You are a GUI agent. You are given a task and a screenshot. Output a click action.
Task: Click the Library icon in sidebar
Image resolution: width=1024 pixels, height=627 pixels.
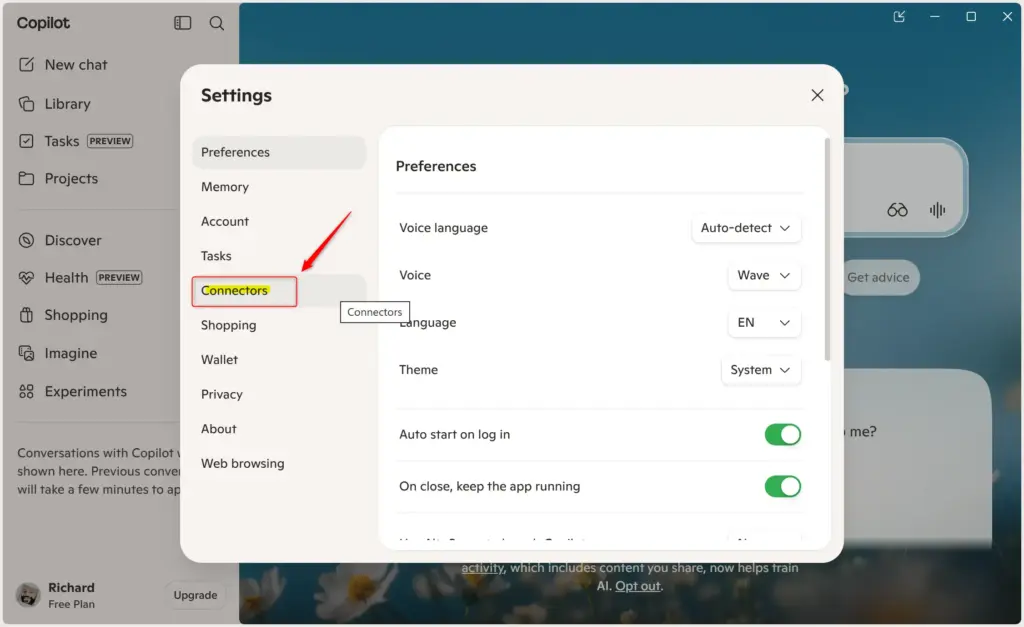point(26,104)
